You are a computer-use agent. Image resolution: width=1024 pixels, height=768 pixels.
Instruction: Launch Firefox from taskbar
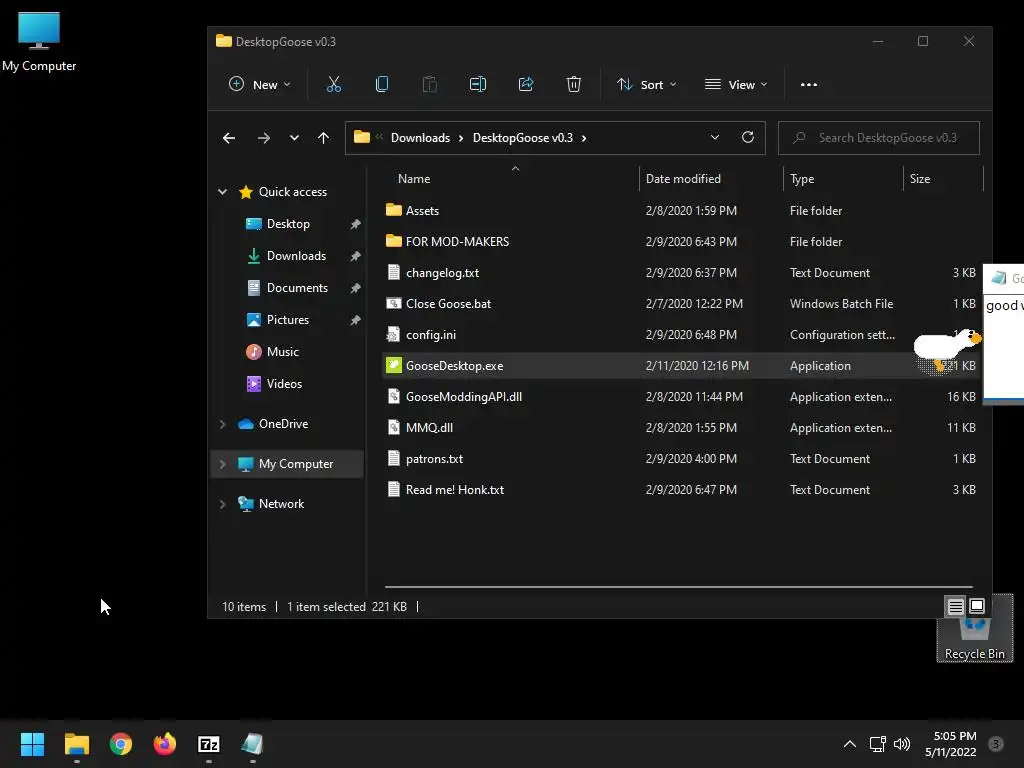tap(165, 744)
